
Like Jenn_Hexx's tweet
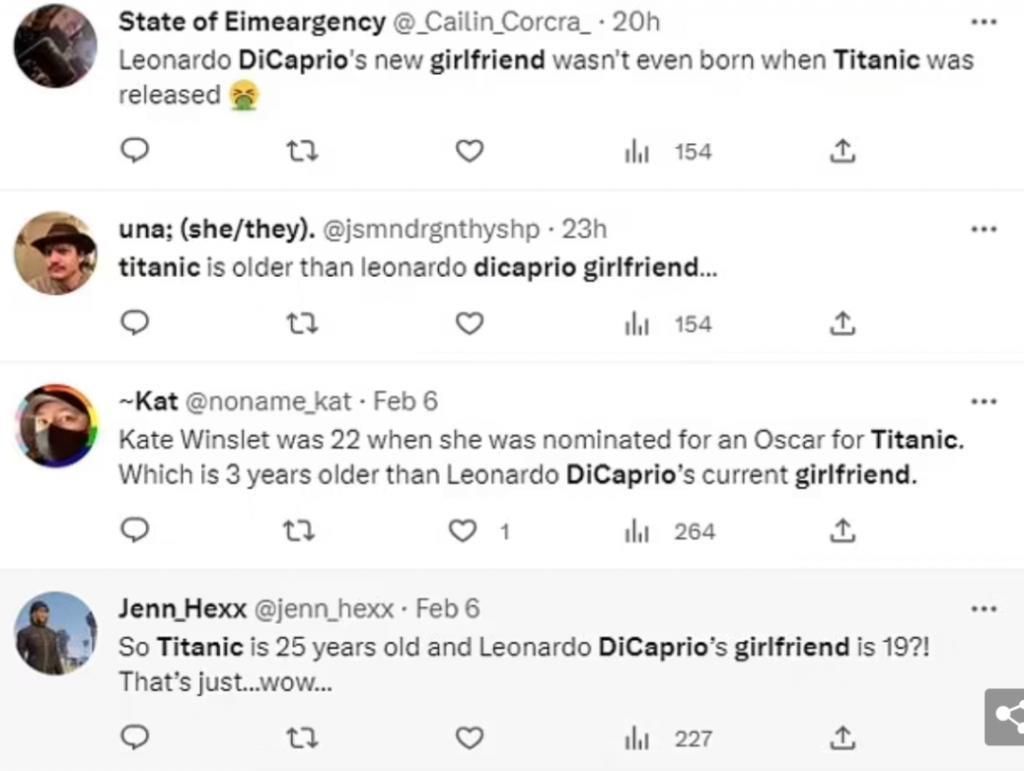469,738
